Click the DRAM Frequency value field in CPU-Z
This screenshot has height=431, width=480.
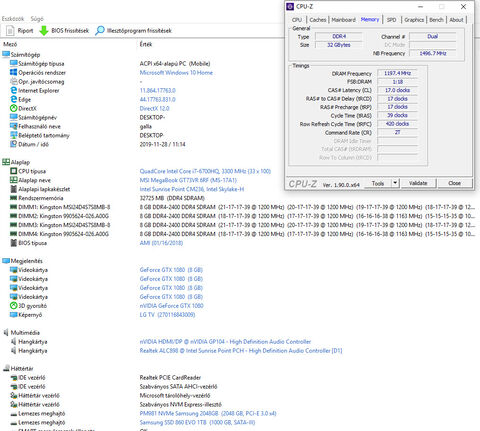point(397,73)
